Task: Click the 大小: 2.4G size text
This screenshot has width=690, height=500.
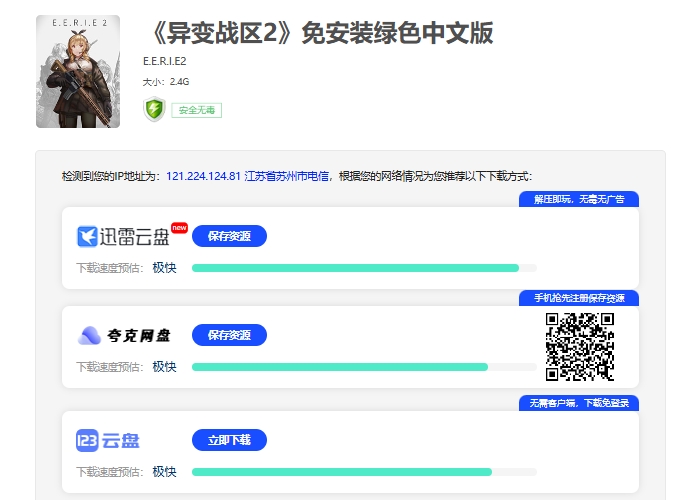Action: point(166,82)
